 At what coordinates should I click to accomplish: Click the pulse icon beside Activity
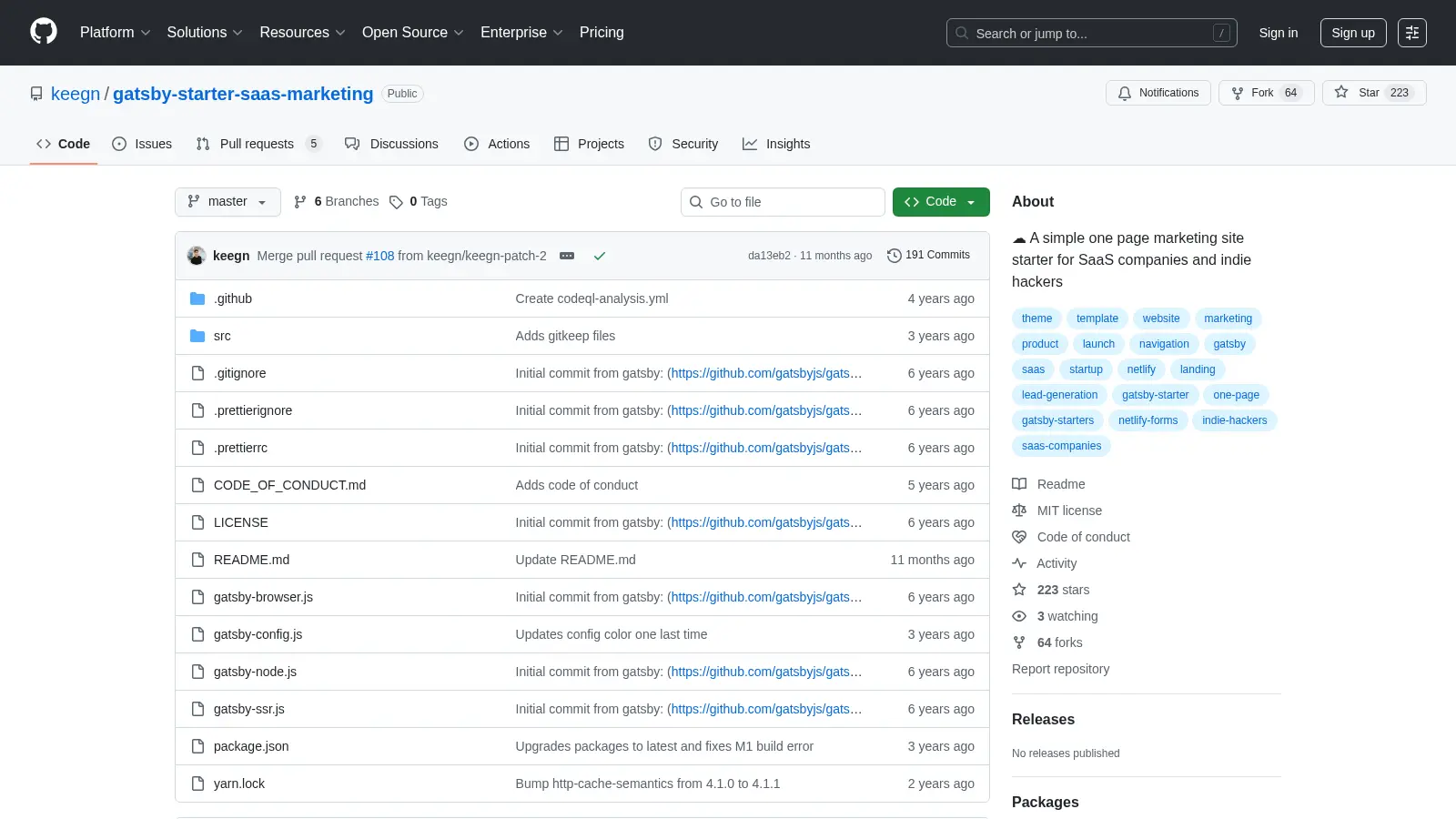point(1019,563)
